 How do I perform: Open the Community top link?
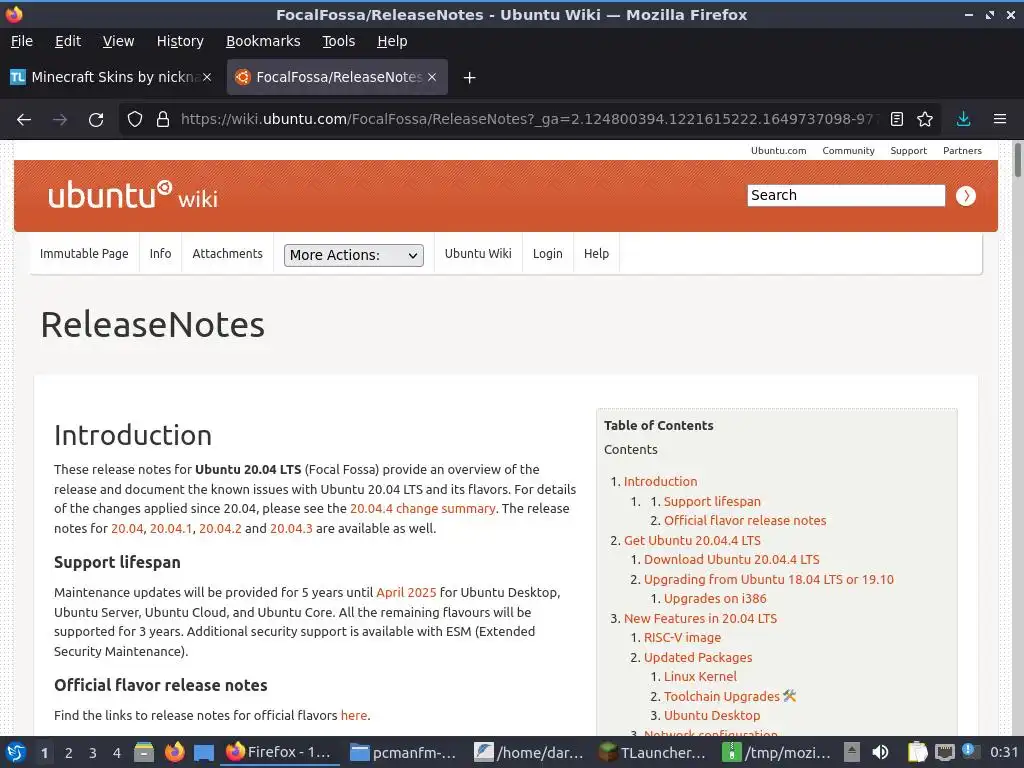pyautogui.click(x=848, y=151)
